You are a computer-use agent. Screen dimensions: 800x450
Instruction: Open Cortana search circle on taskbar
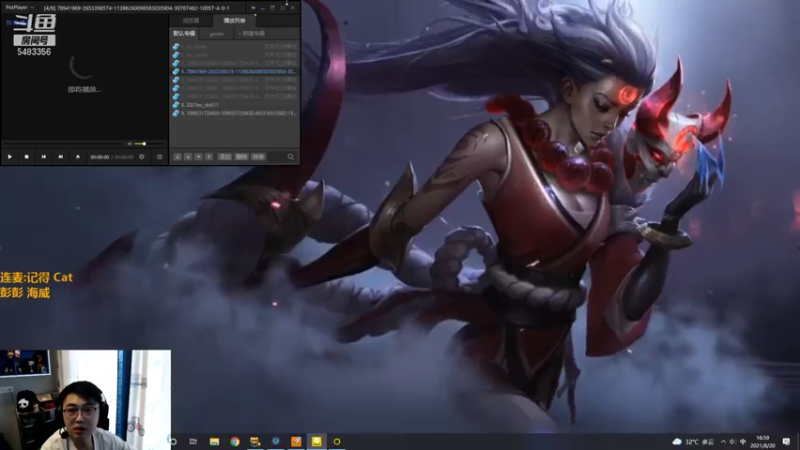pyautogui.click(x=173, y=442)
